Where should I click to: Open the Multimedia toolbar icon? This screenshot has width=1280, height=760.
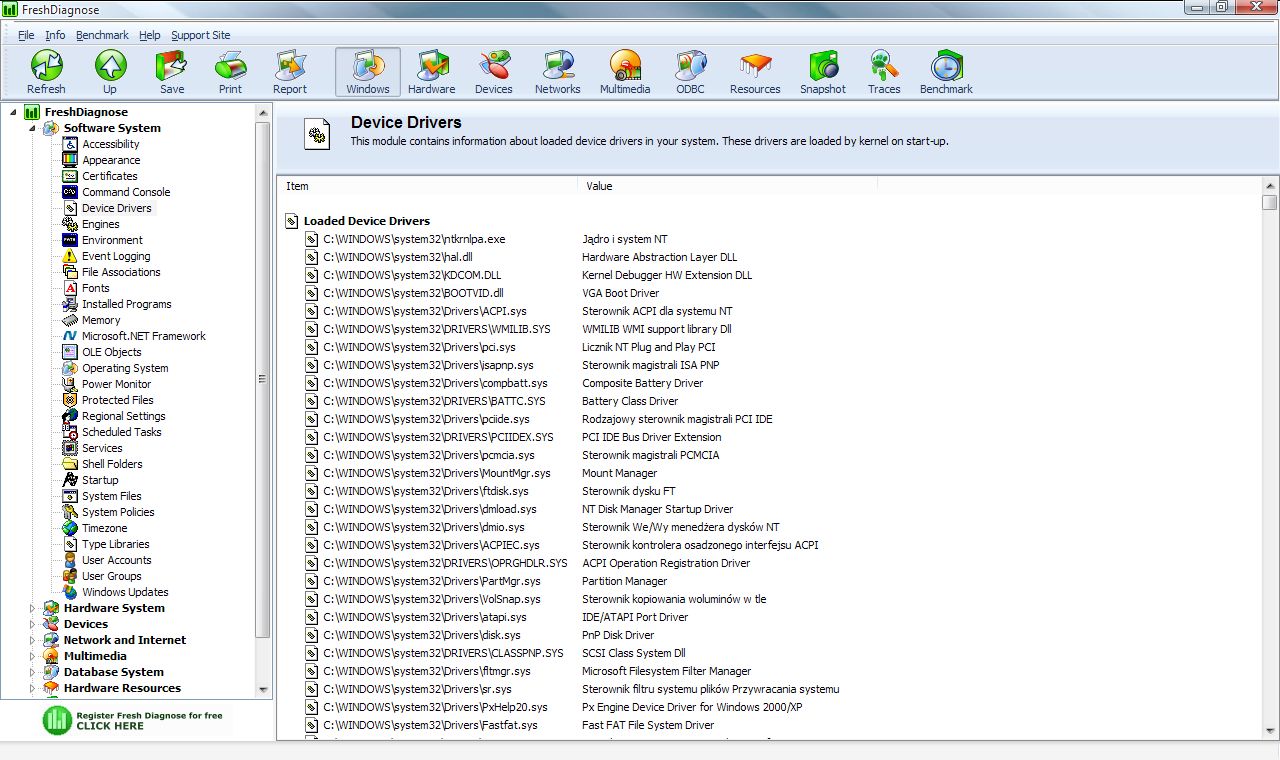pos(625,66)
